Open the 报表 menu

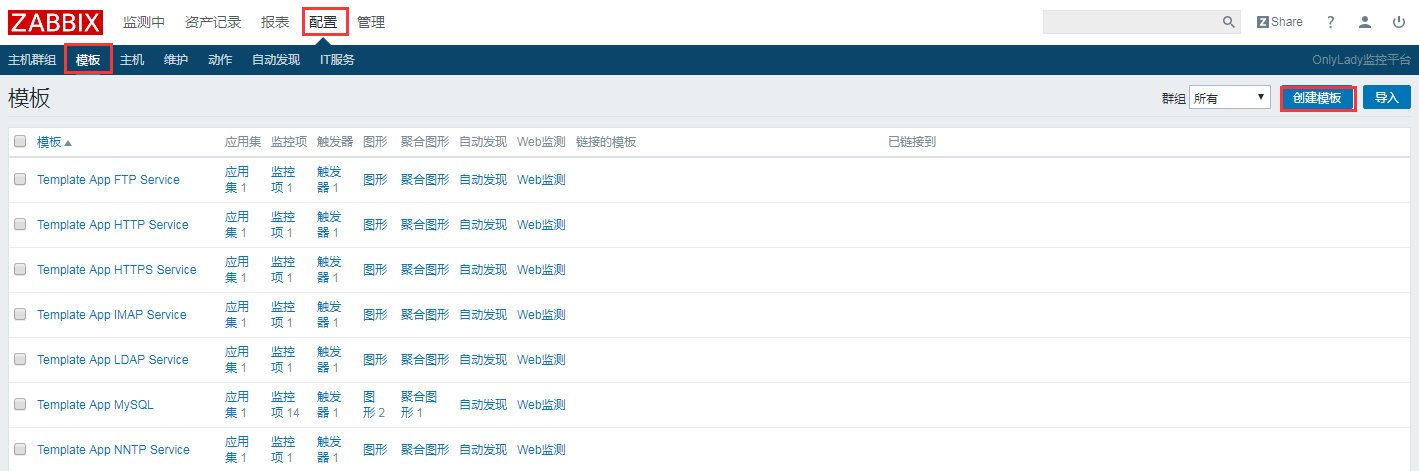click(x=275, y=22)
